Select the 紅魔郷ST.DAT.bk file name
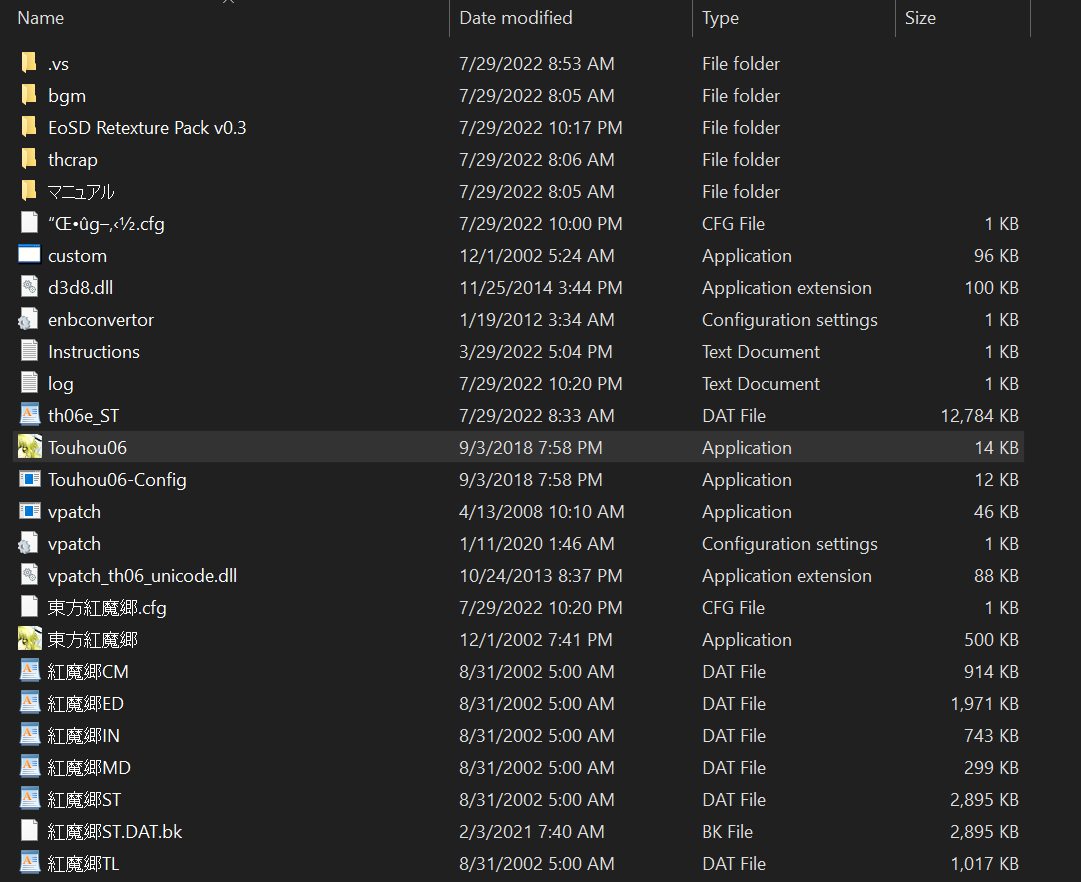The image size is (1081, 882). (x=115, y=832)
